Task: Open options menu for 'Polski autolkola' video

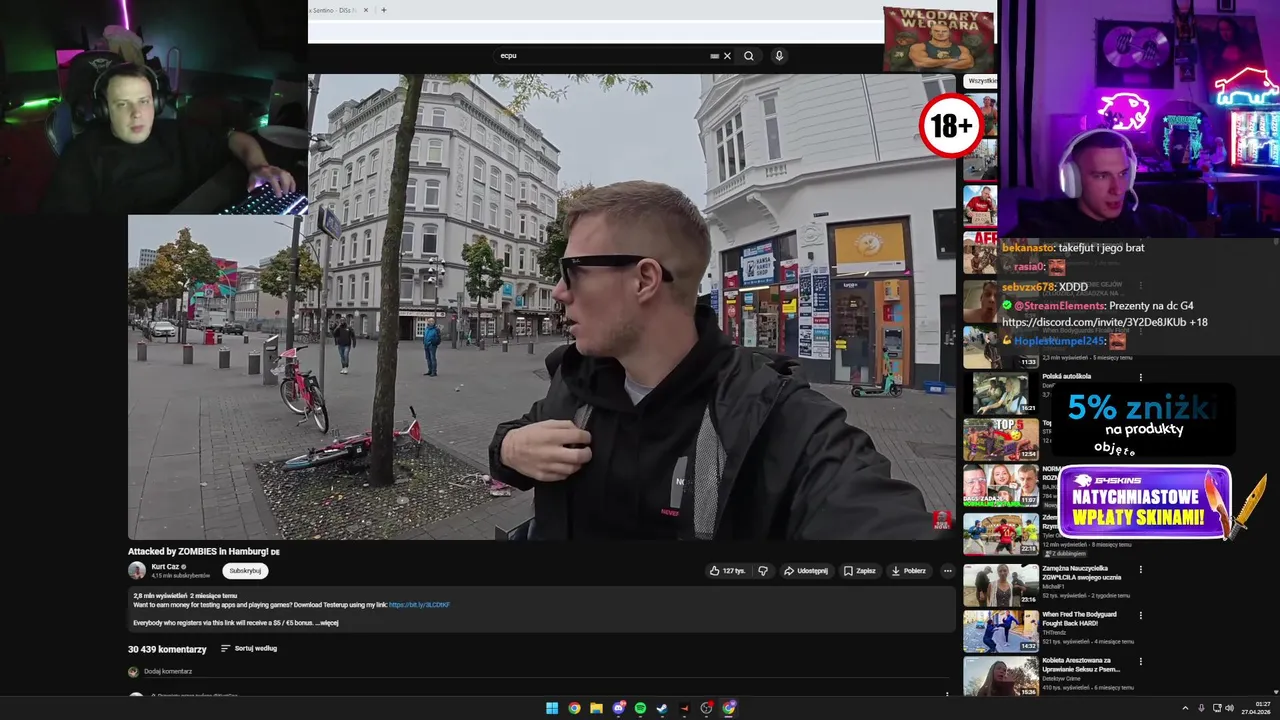Action: (1140, 377)
